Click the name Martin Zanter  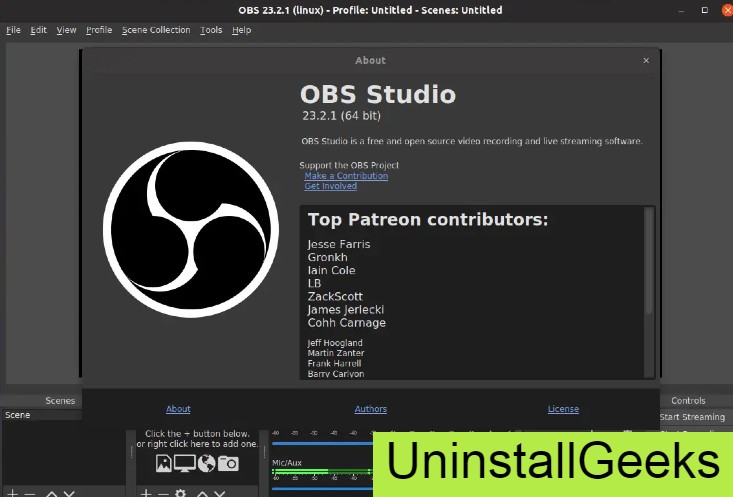(x=336, y=353)
